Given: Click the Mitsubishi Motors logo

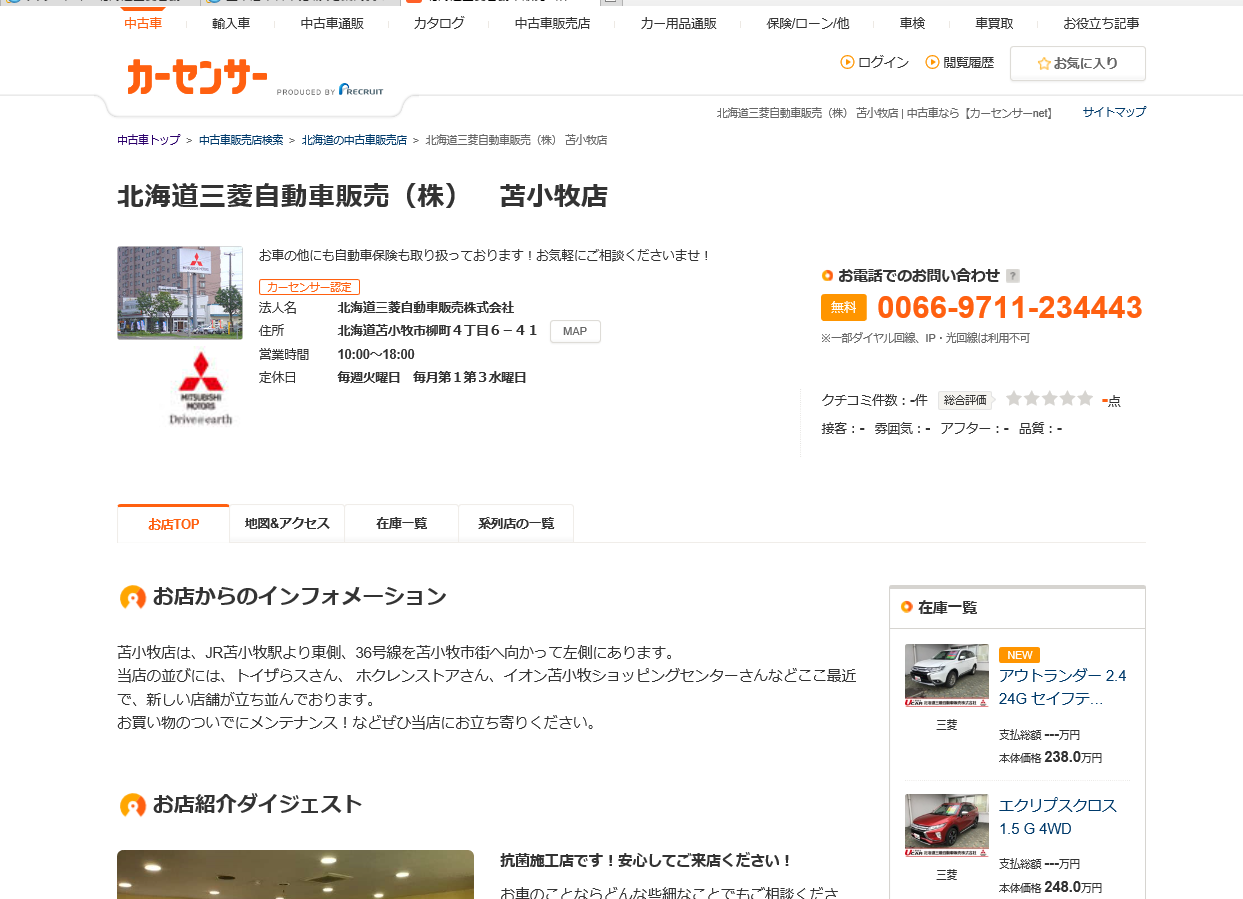Looking at the screenshot, I should point(200,387).
